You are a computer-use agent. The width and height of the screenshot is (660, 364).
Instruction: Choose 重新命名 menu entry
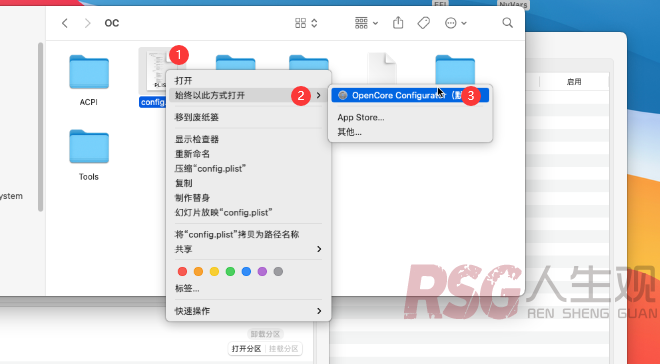[248, 154]
